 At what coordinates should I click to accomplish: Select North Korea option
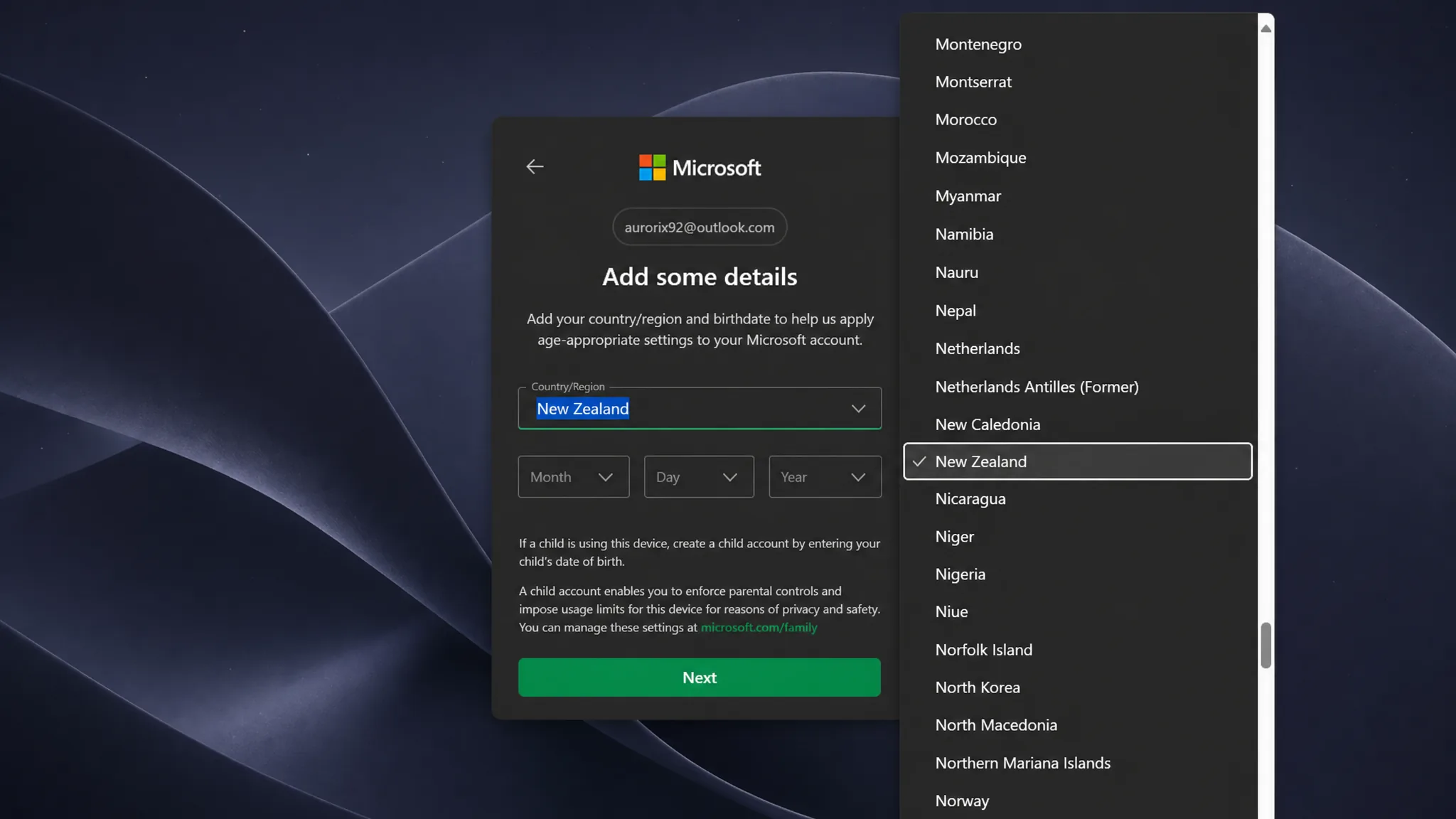(1078, 687)
